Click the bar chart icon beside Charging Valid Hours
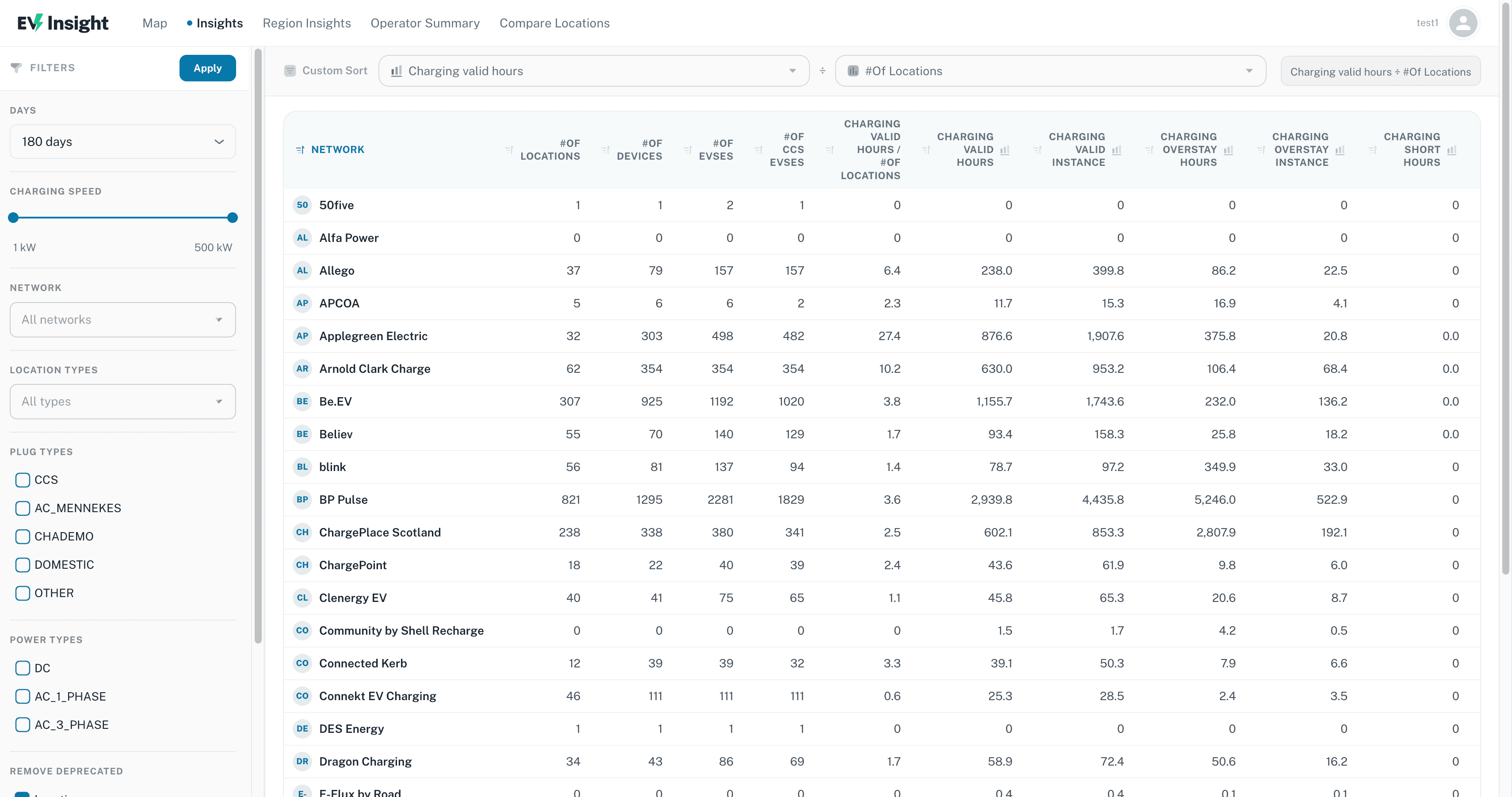Screen dimensions: 1512x797 click(1004, 150)
